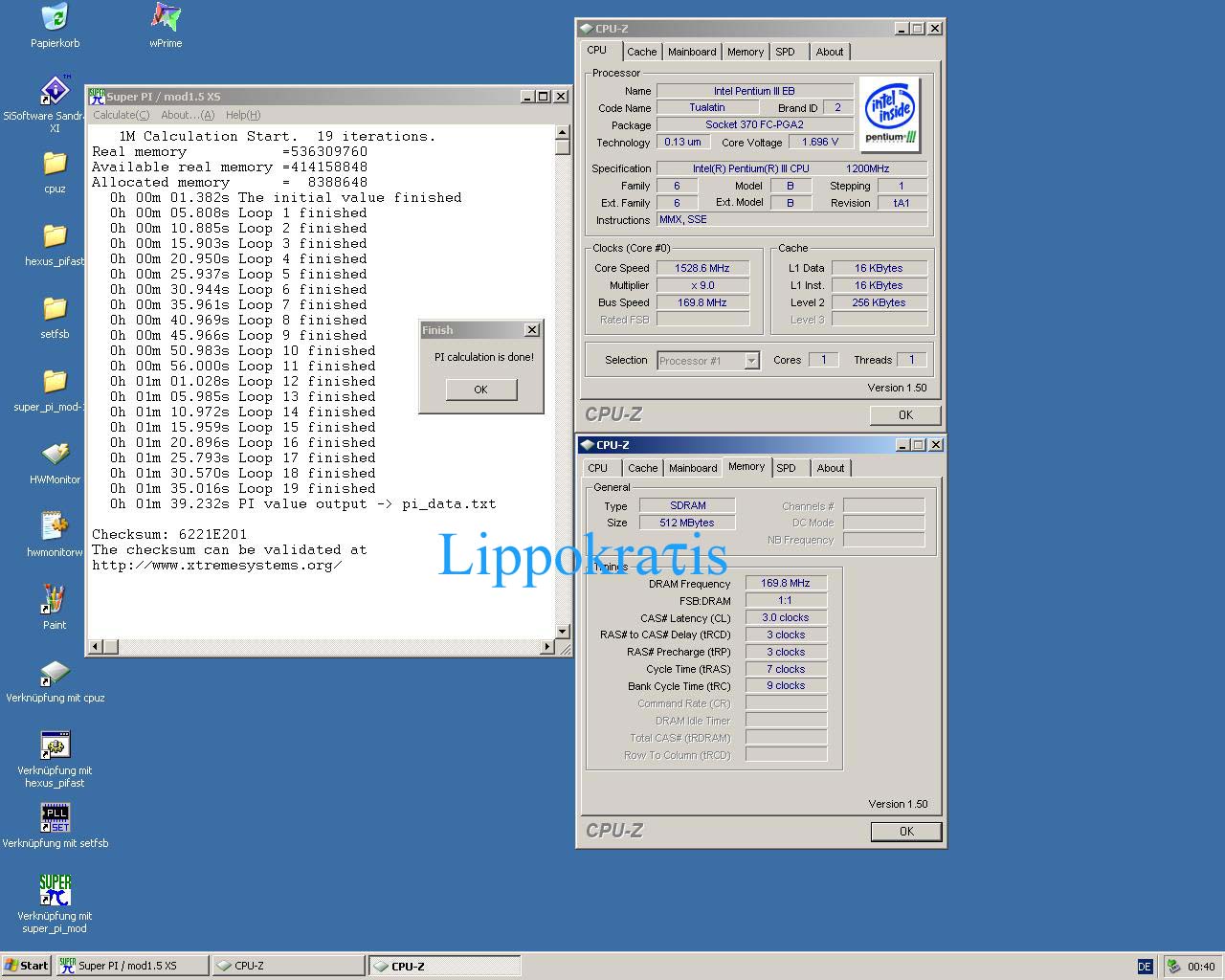Open the hwmonitorw file icon
The height and width of the screenshot is (980, 1225).
point(55,526)
